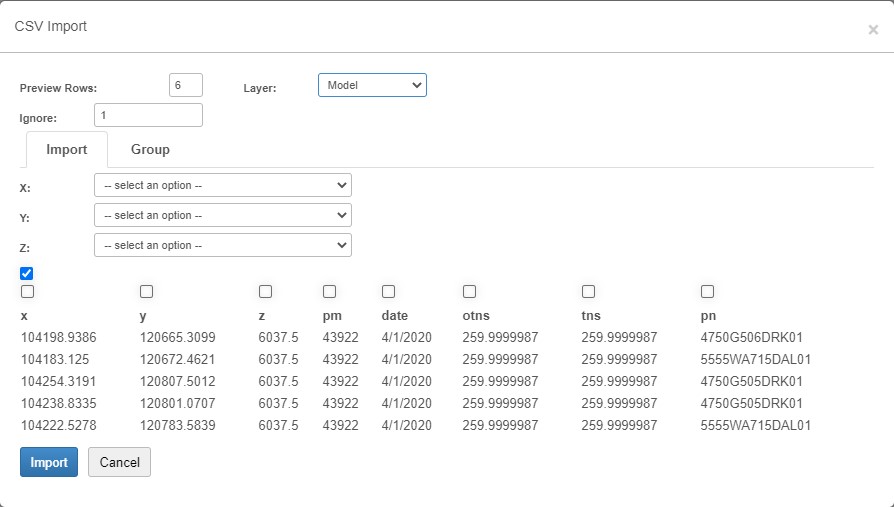Expand the Y column select dropdown

[222, 215]
